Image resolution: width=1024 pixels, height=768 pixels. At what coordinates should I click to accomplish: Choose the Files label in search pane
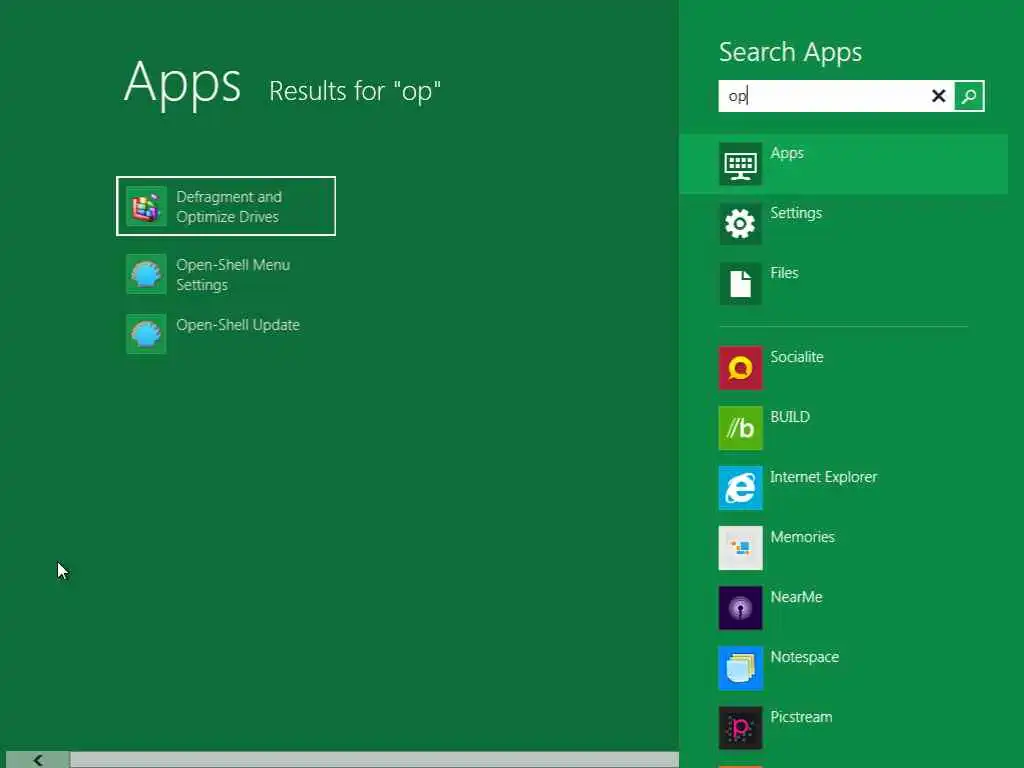pos(784,273)
